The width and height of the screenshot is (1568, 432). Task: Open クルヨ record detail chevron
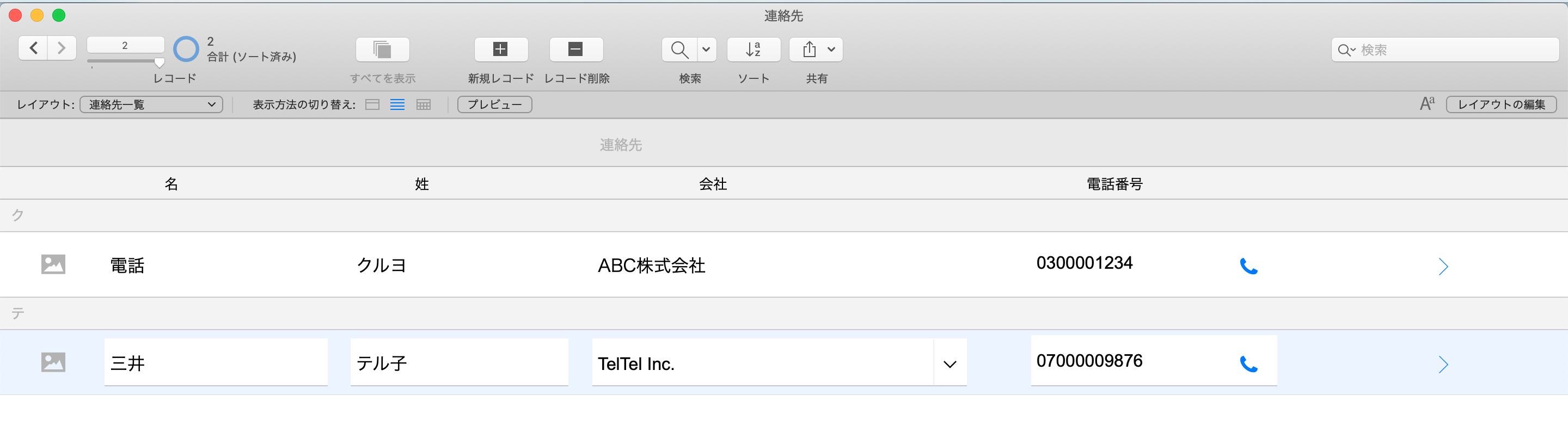[1443, 267]
